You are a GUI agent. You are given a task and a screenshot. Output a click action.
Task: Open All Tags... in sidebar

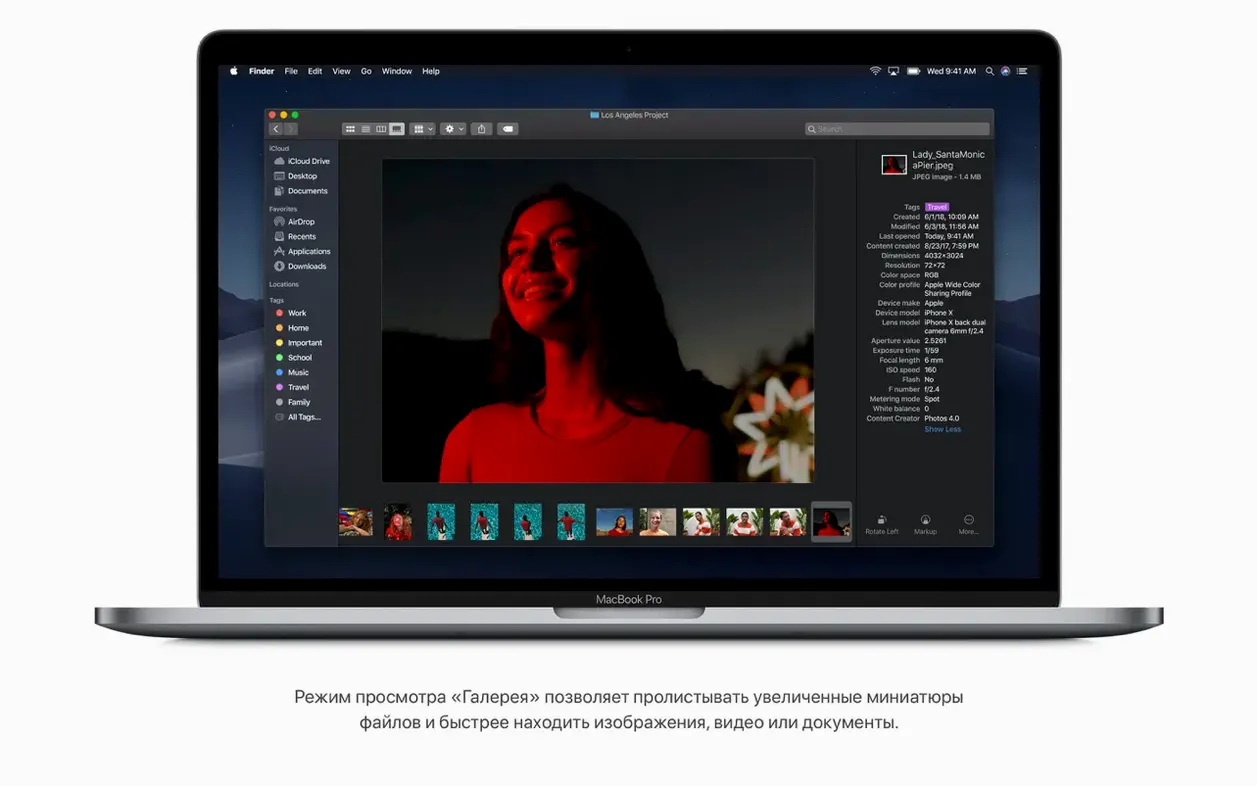[x=298, y=417]
